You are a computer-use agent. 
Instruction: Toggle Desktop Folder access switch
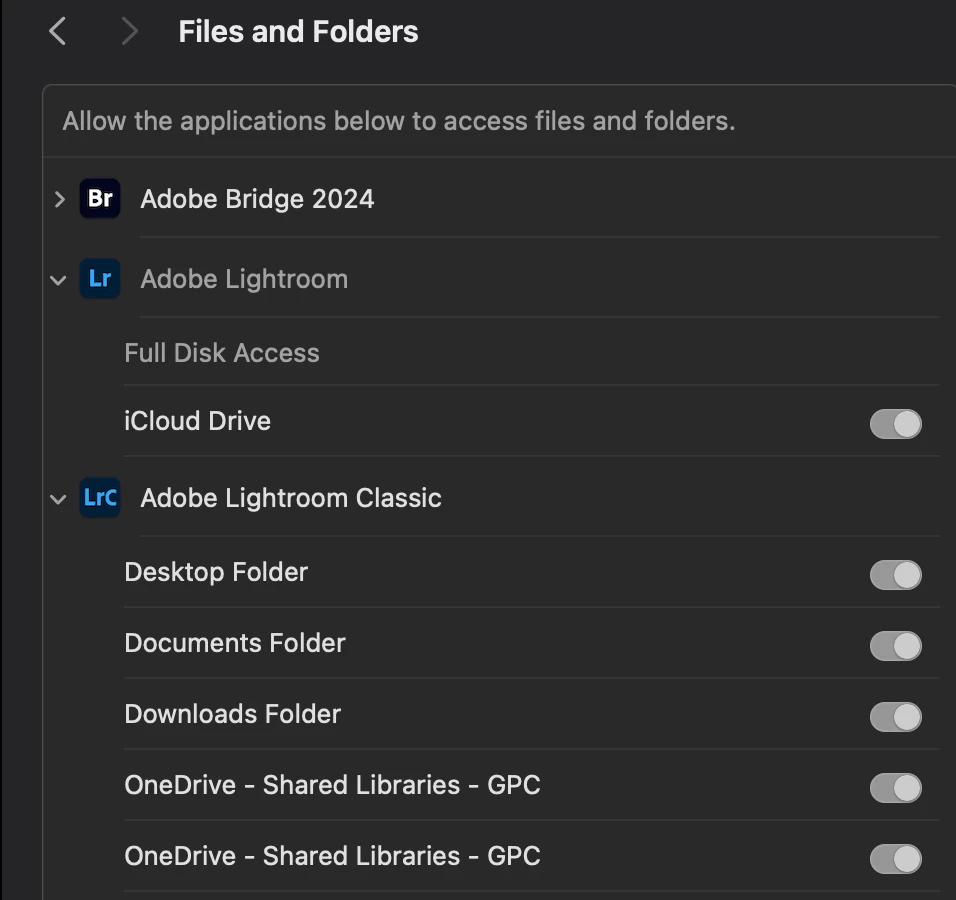coord(895,575)
